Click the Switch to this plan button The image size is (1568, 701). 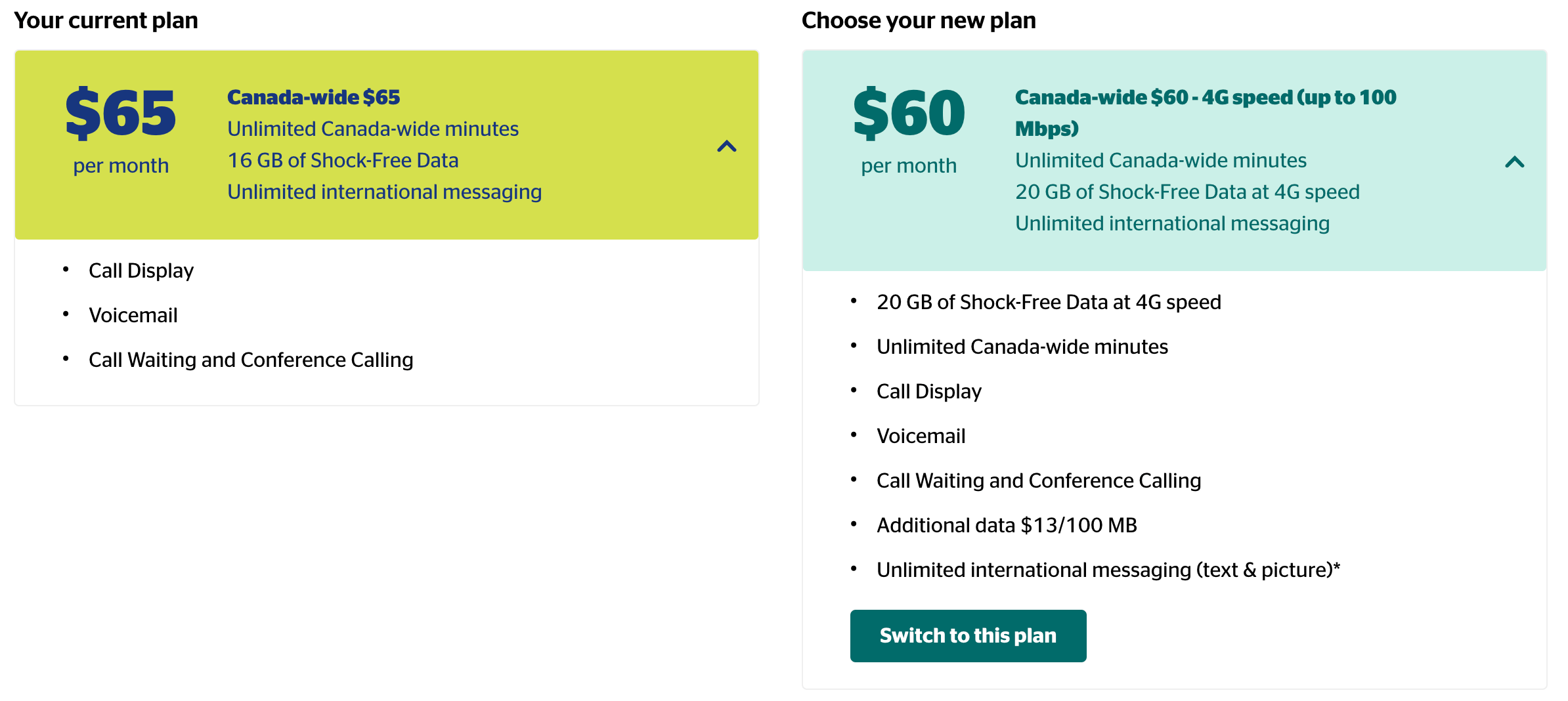[968, 635]
